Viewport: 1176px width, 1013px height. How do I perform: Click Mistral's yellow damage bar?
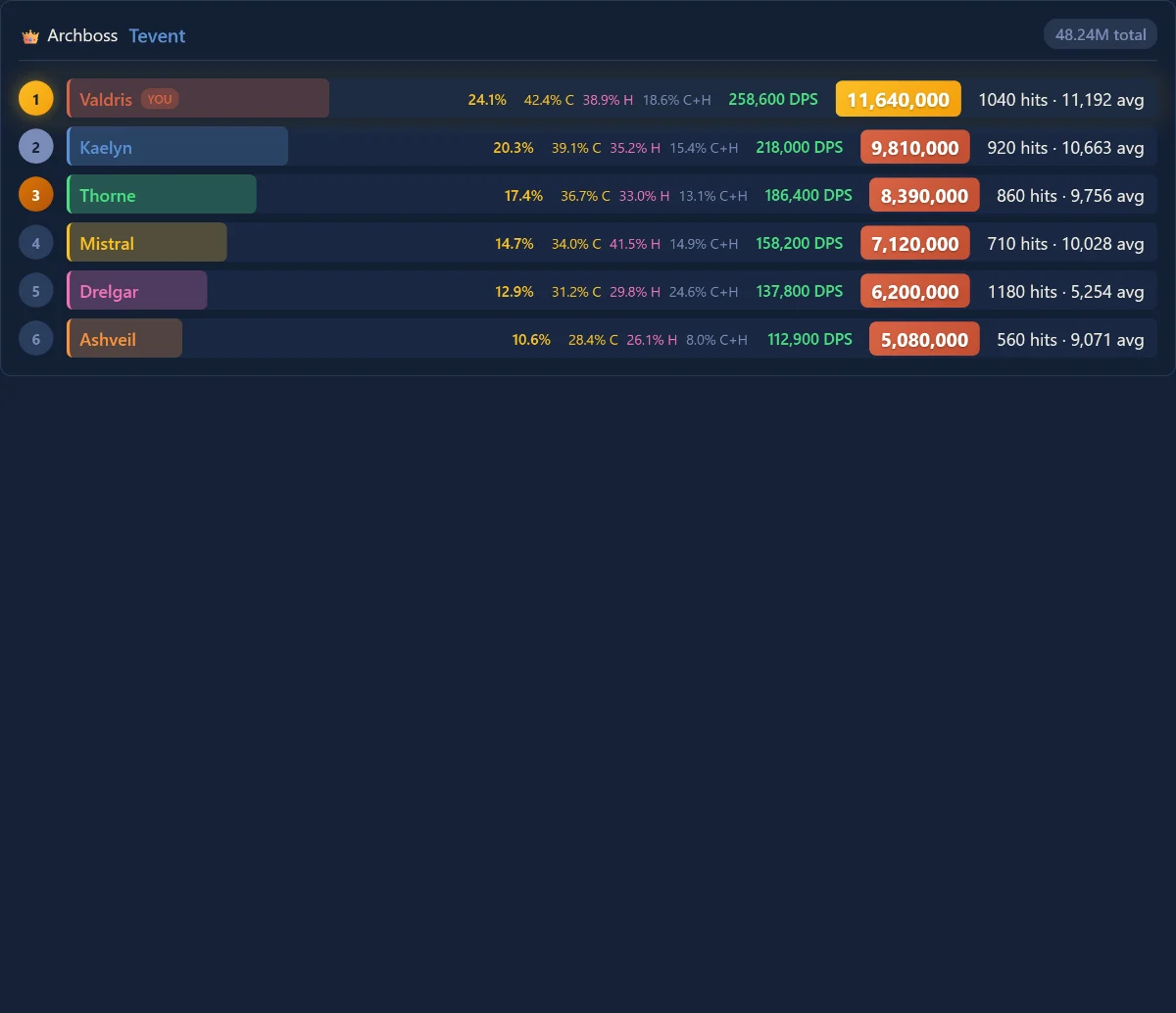coord(147,243)
